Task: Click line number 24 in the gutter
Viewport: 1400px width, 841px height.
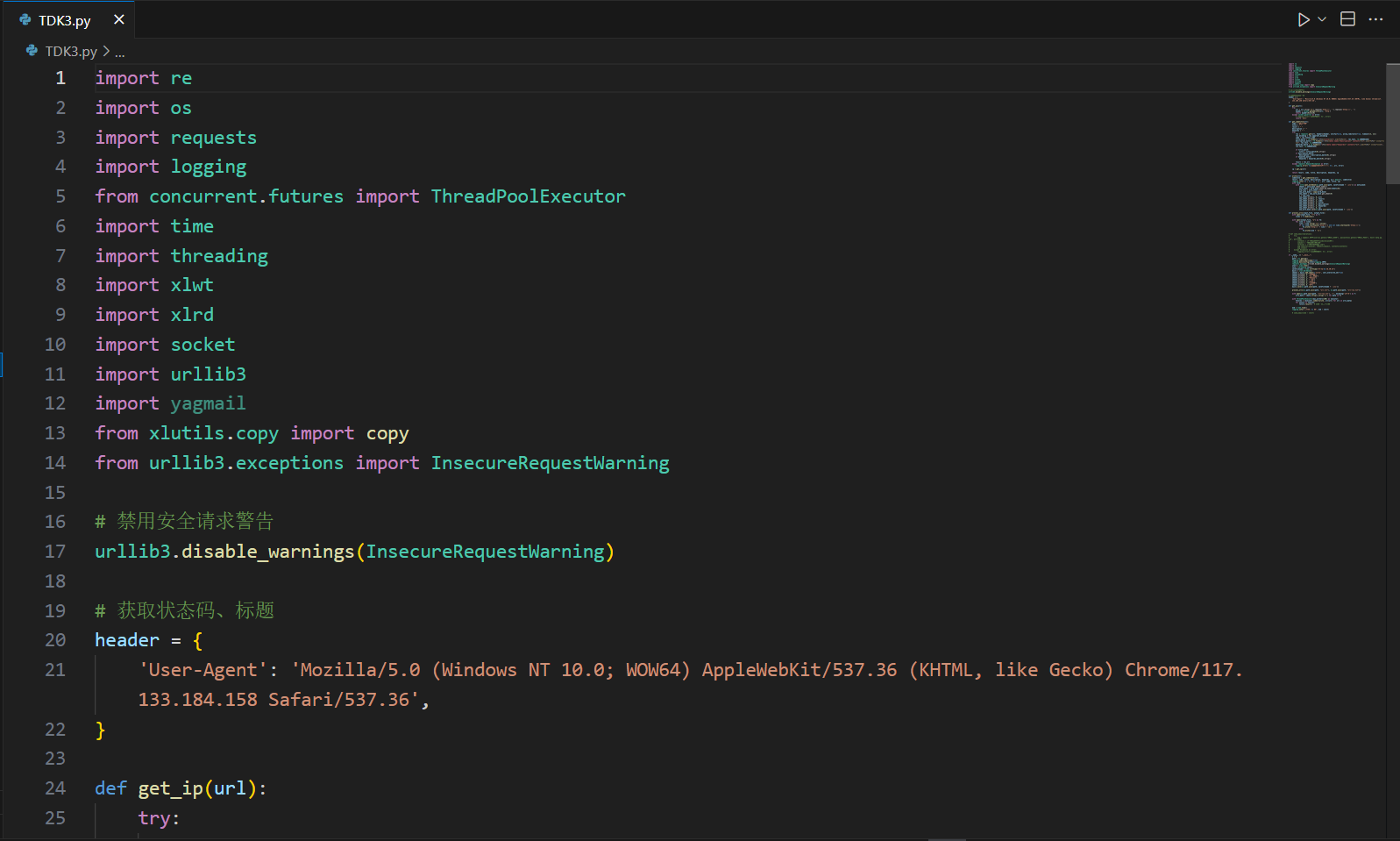Action: tap(55, 788)
